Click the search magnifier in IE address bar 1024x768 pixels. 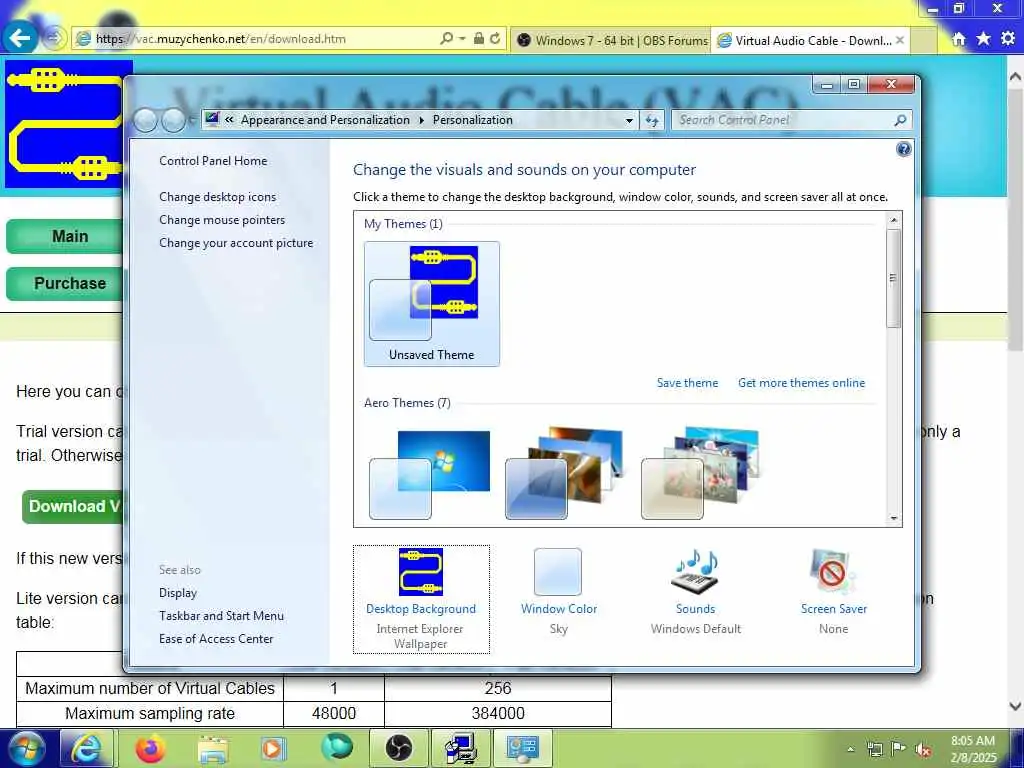tap(447, 39)
